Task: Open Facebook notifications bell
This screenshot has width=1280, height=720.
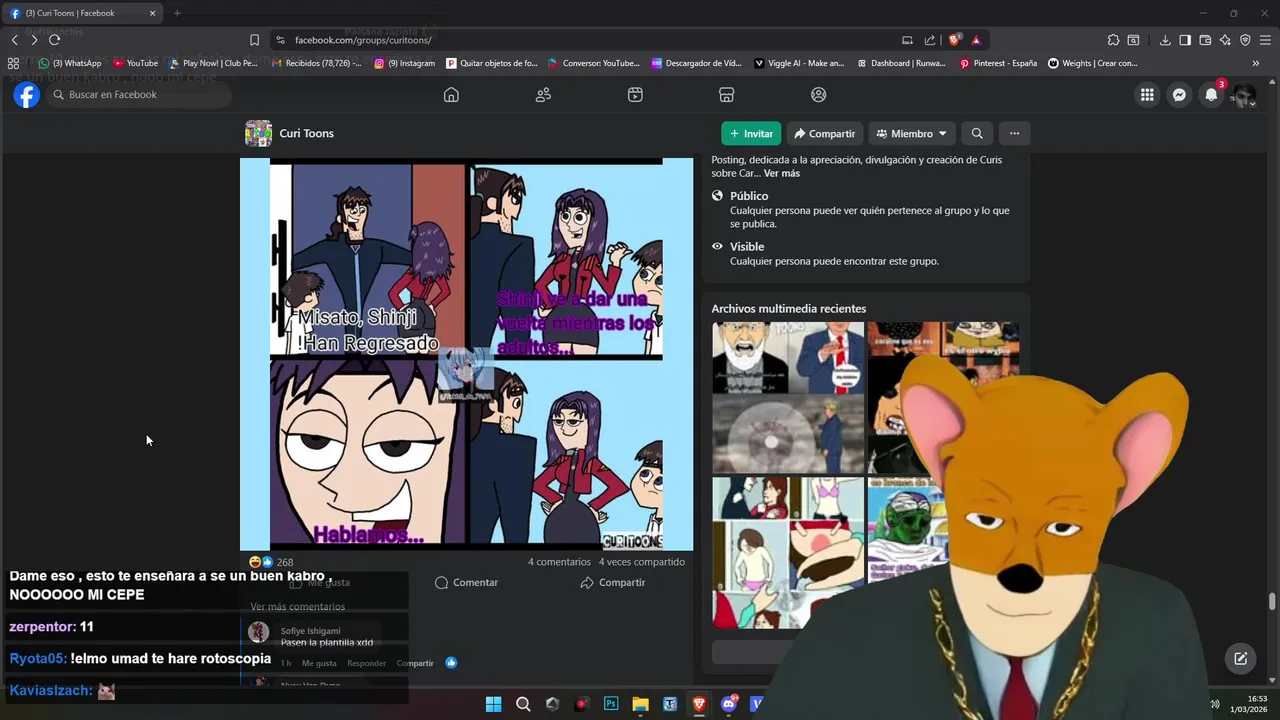Action: click(1211, 95)
